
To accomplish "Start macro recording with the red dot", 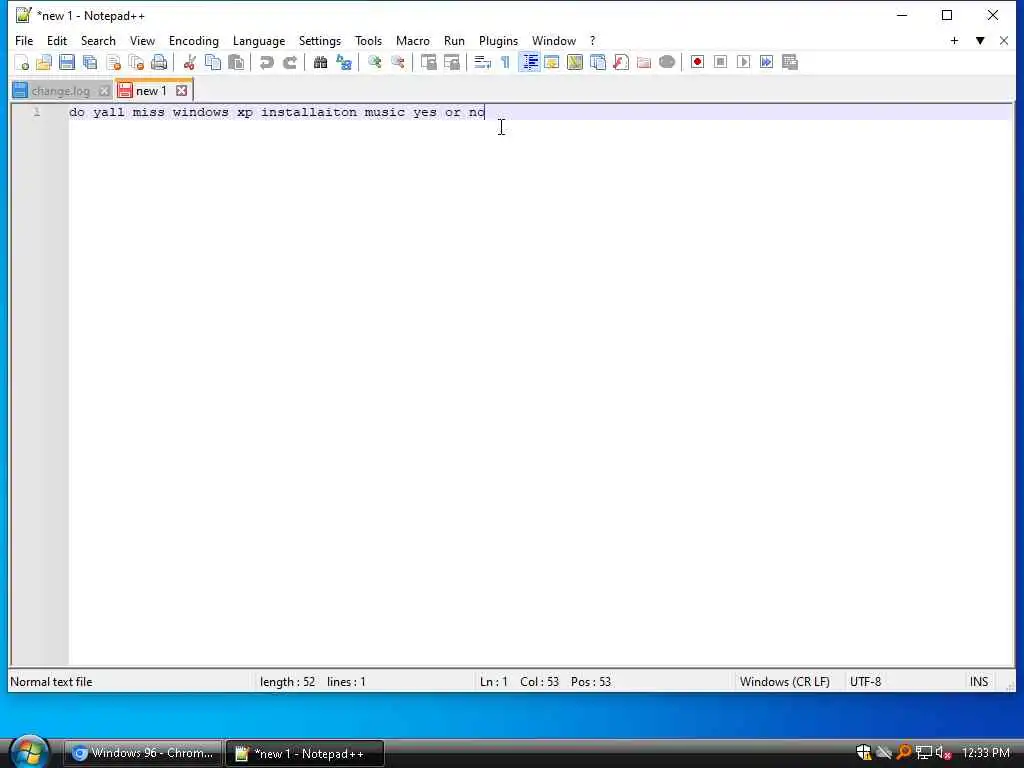I will click(697, 62).
